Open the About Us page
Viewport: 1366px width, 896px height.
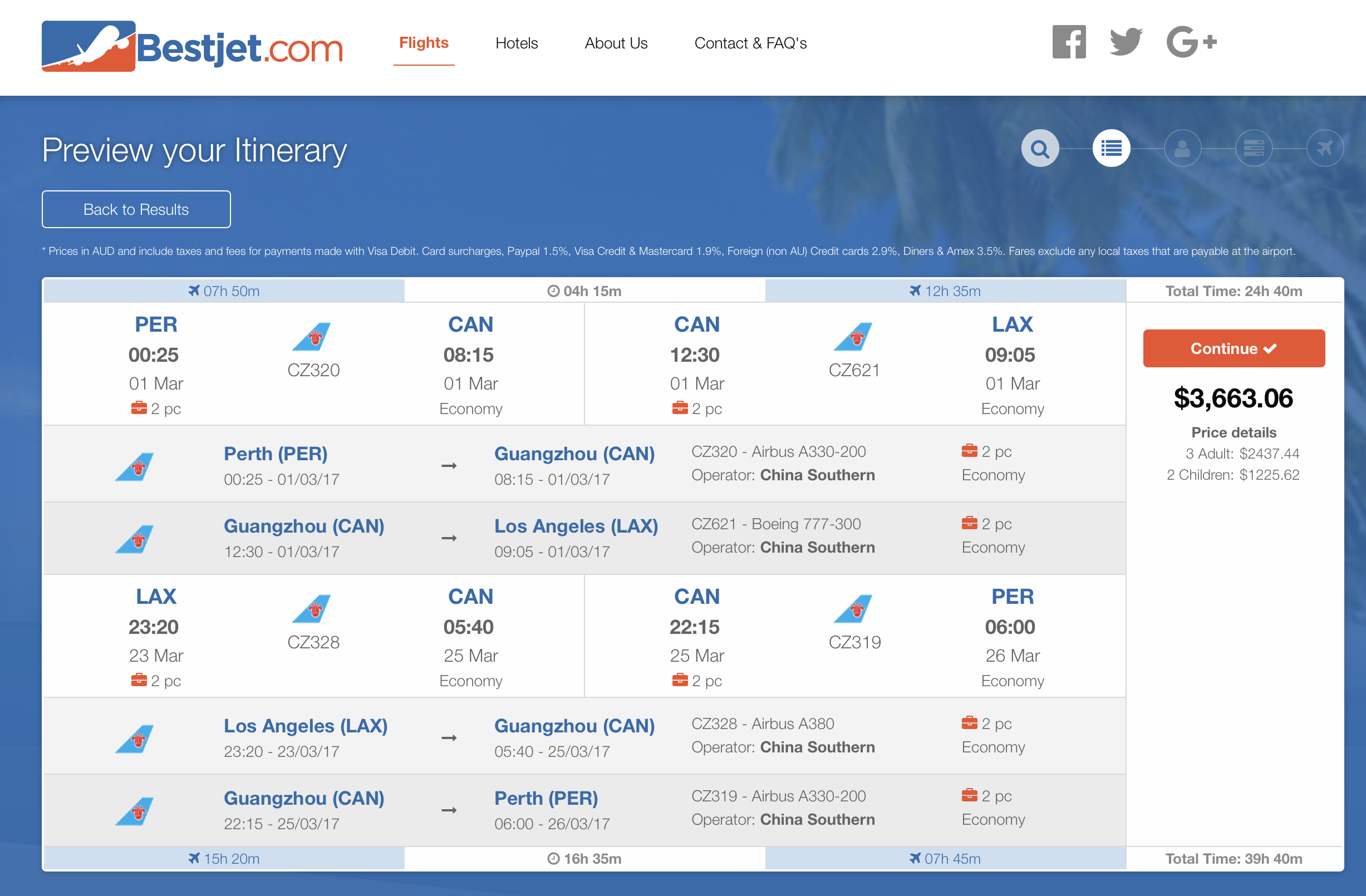(x=616, y=43)
